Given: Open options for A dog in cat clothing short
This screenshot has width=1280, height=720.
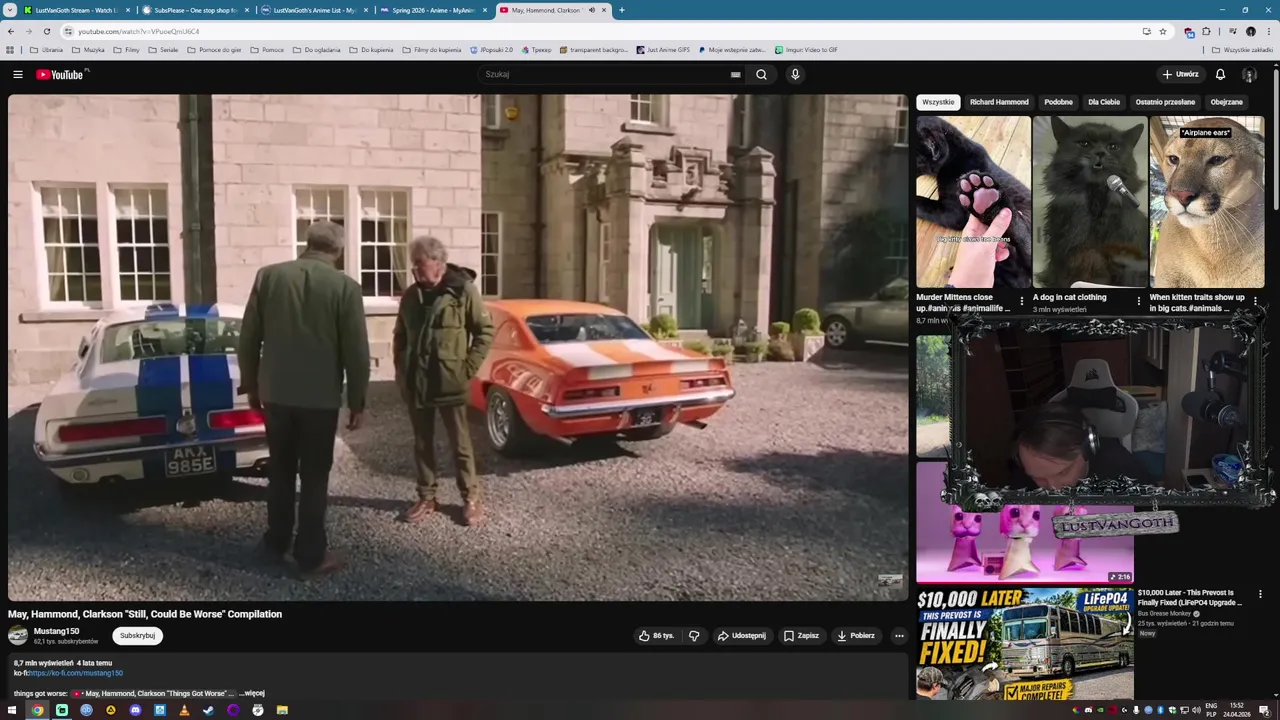Looking at the screenshot, I should pyautogui.click(x=1138, y=300).
